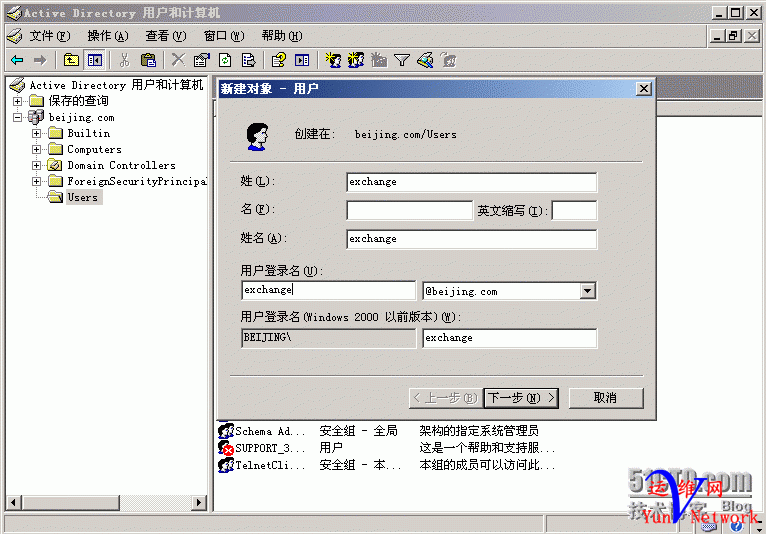Click the Up one level folder icon
This screenshot has height=534, width=766.
point(71,60)
